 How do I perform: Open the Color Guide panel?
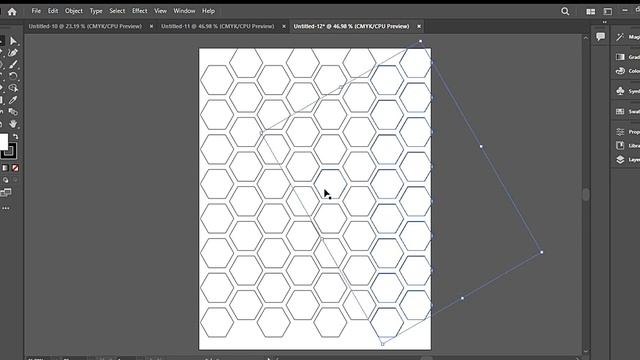627,71
